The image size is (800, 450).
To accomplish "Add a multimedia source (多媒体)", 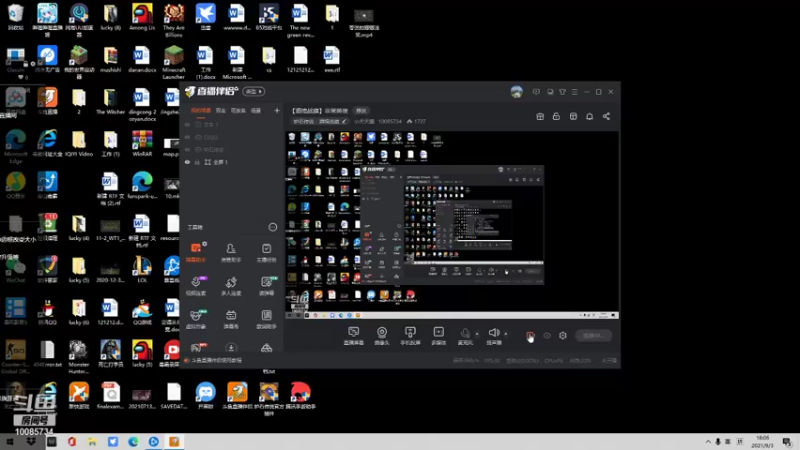I will 439,336.
